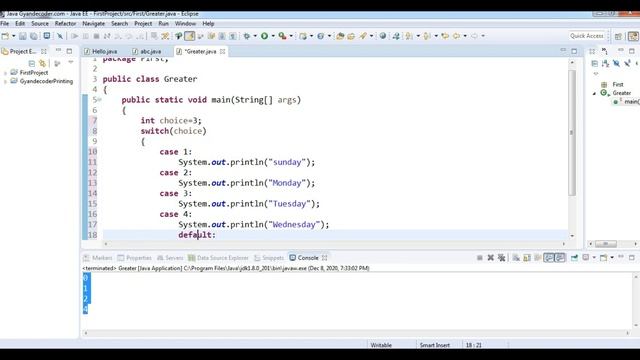The height and width of the screenshot is (360, 640).
Task: Select FirstProject in Project Explorer
Action: point(34,73)
